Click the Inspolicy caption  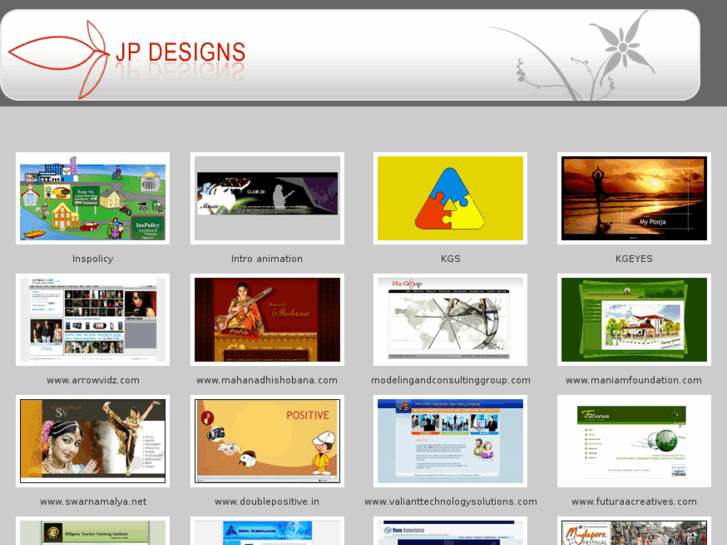coord(93,259)
